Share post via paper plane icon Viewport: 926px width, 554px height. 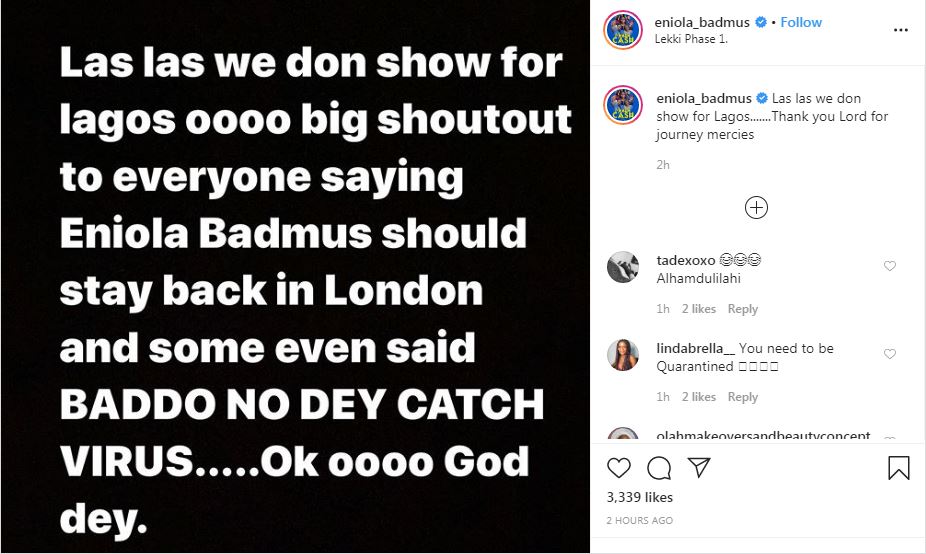(699, 467)
